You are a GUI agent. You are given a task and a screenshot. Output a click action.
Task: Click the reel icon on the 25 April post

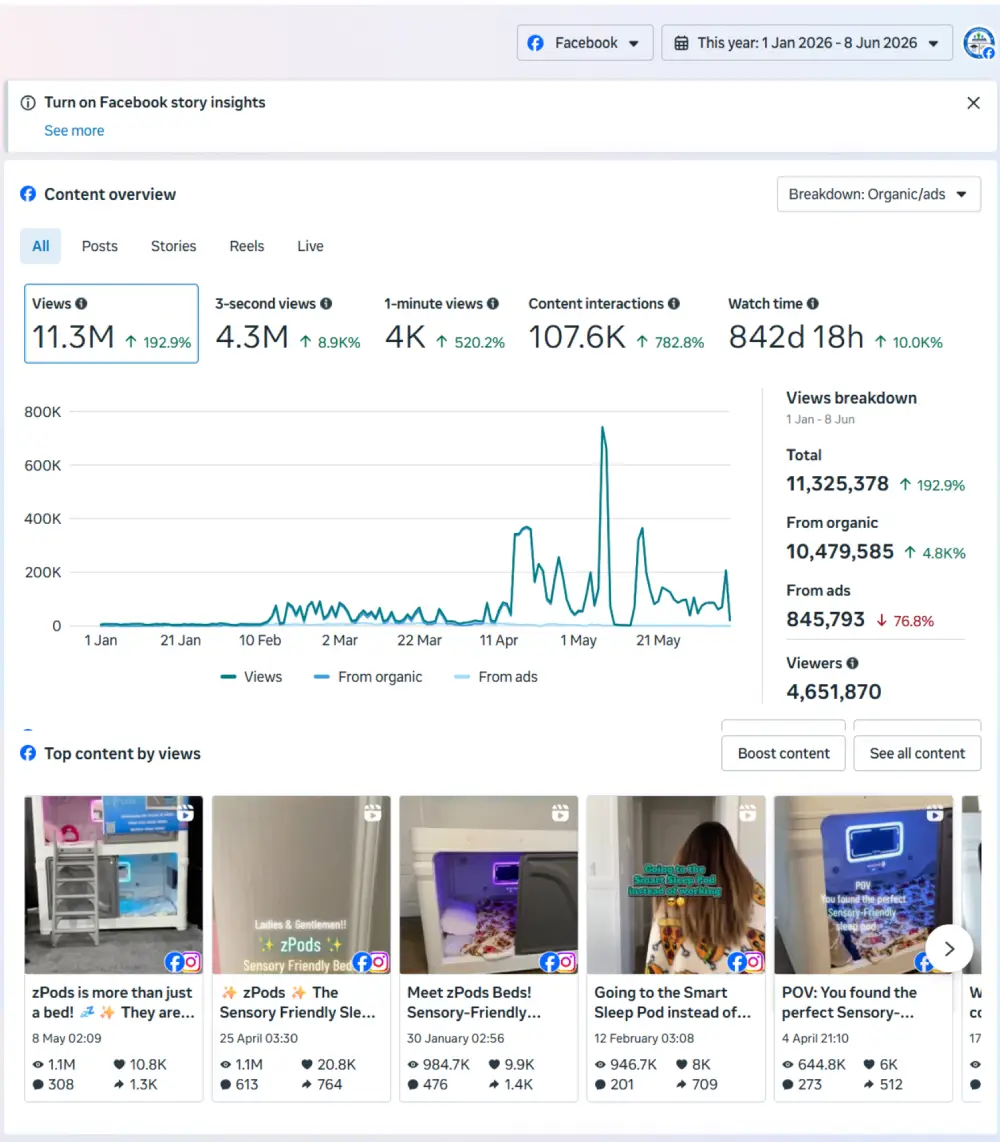(373, 813)
